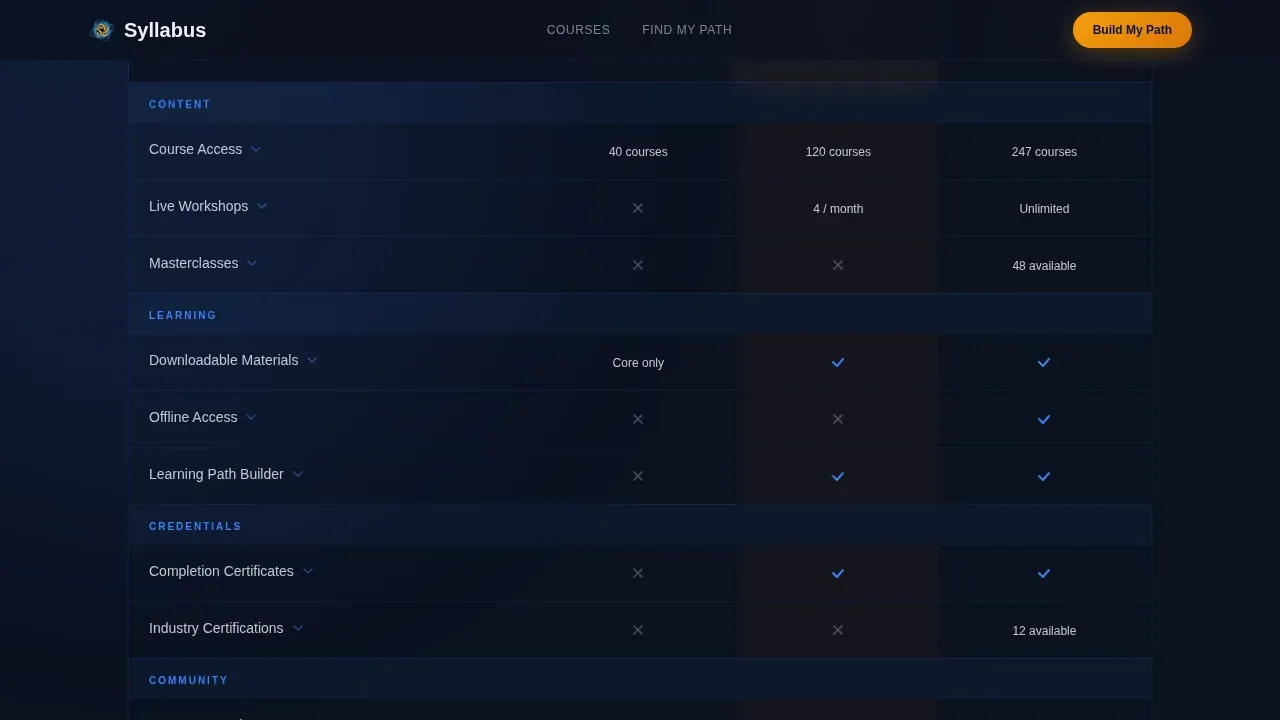Image resolution: width=1280 pixels, height=720 pixels.
Task: Expand the Learning Path Builder chevron
Action: tap(298, 474)
